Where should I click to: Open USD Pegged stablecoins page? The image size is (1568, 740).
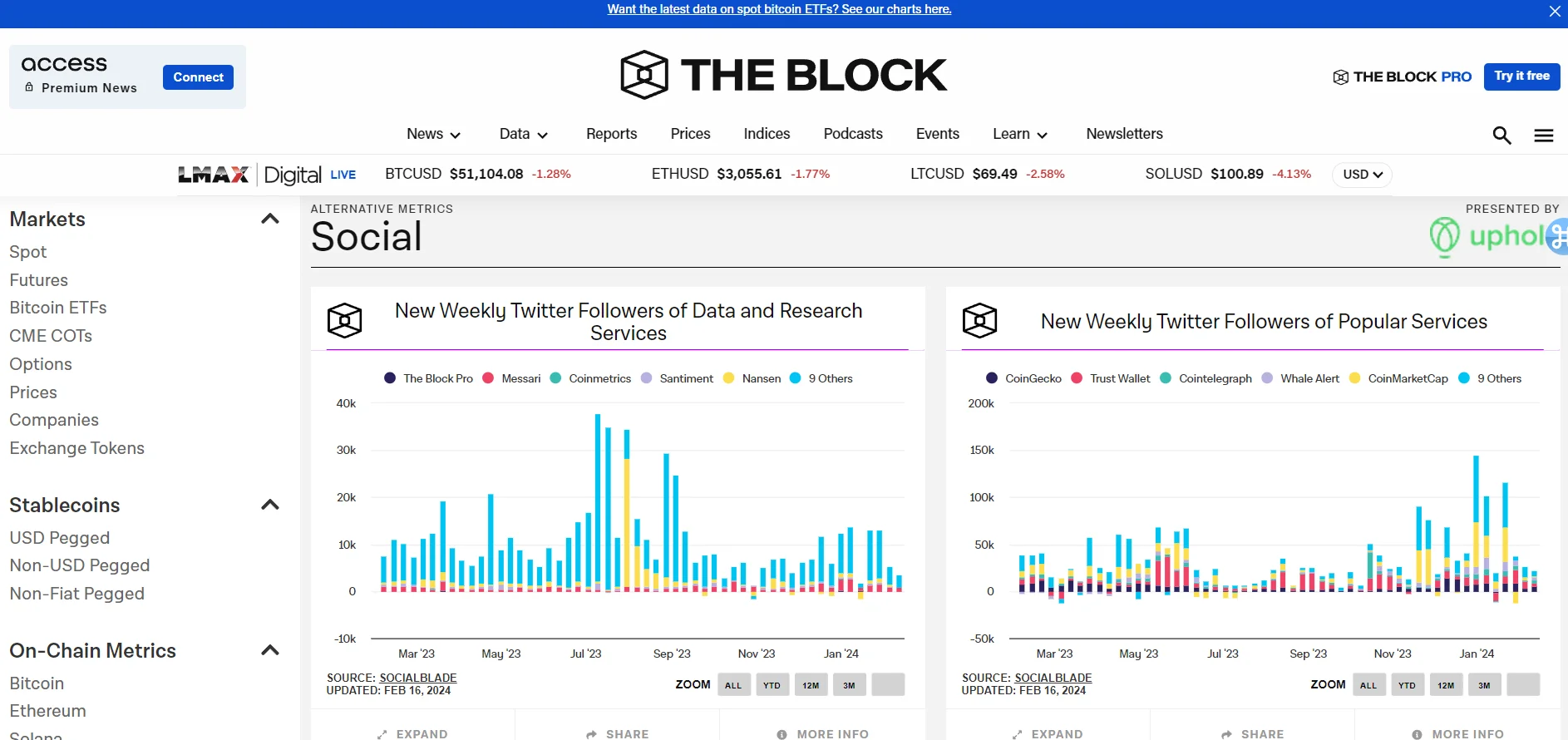pos(60,538)
